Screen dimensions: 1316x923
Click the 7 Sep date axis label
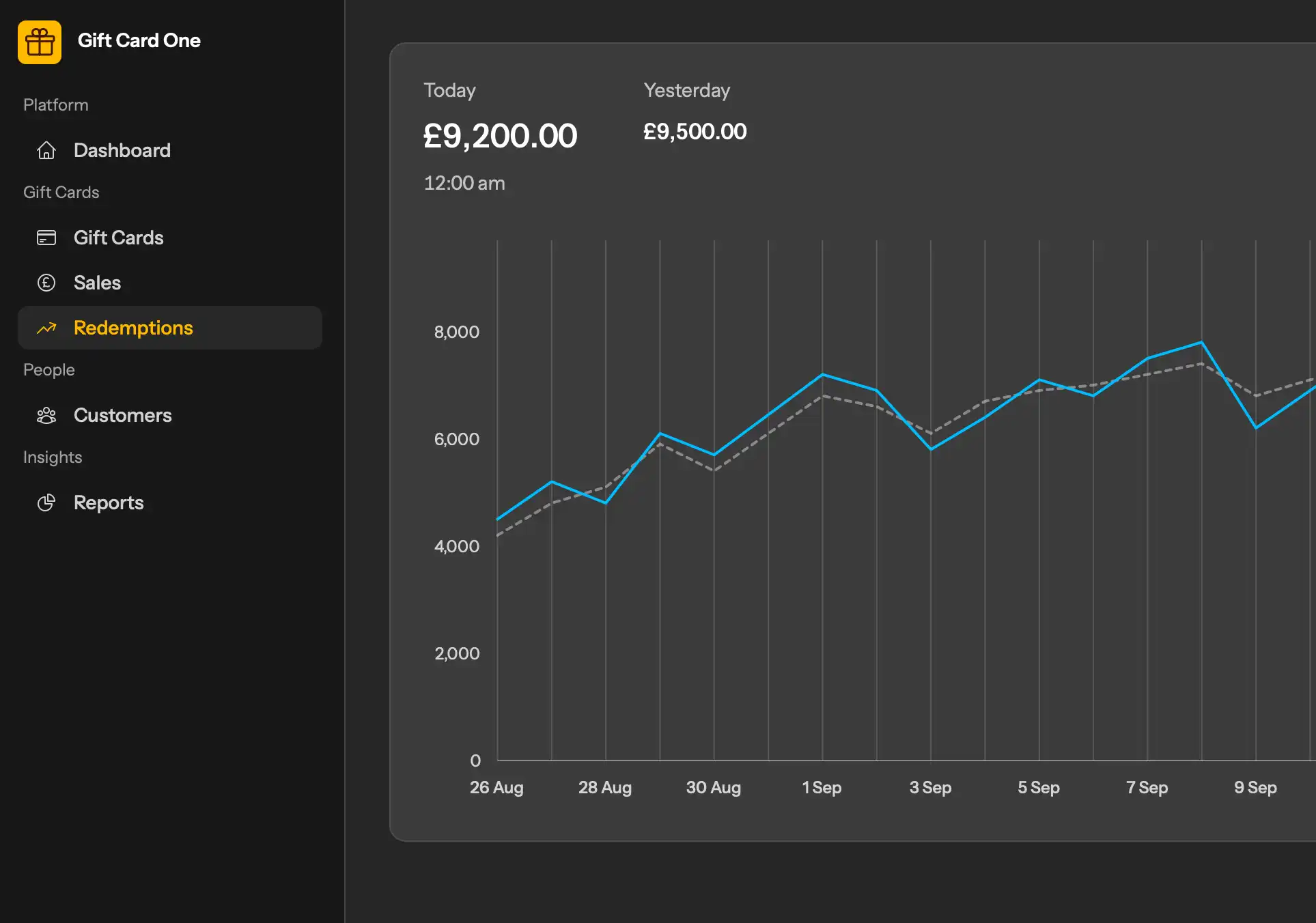[1147, 787]
